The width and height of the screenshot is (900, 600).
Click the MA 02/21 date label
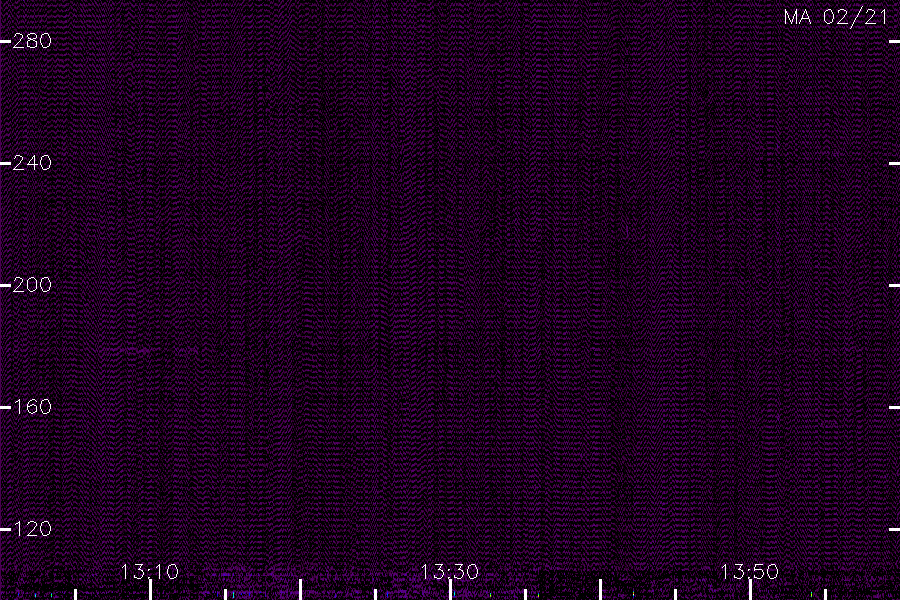click(836, 17)
